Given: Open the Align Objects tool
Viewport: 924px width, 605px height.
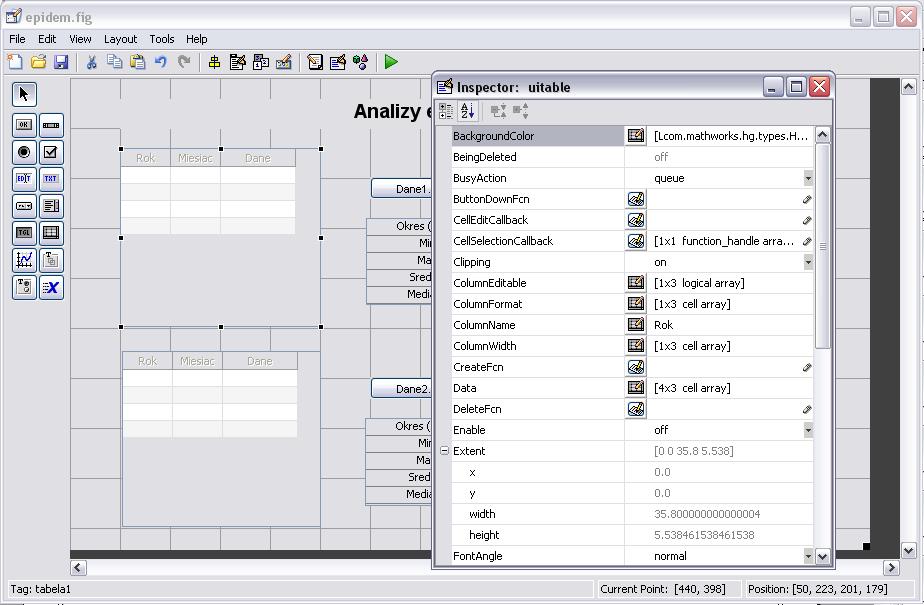Looking at the screenshot, I should pos(214,62).
